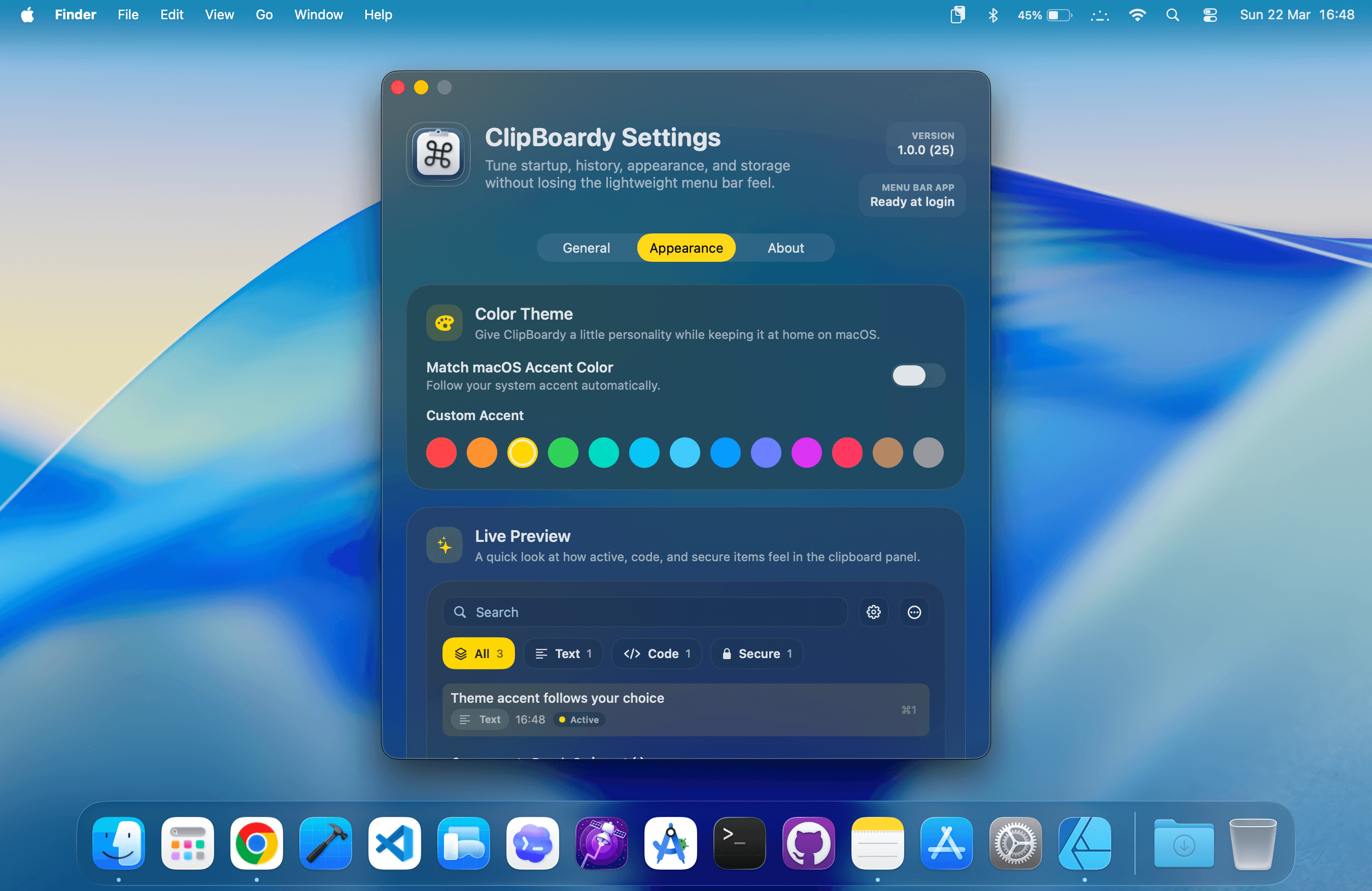Viewport: 1372px width, 891px height.
Task: Select the purple custom accent color
Action: [766, 453]
